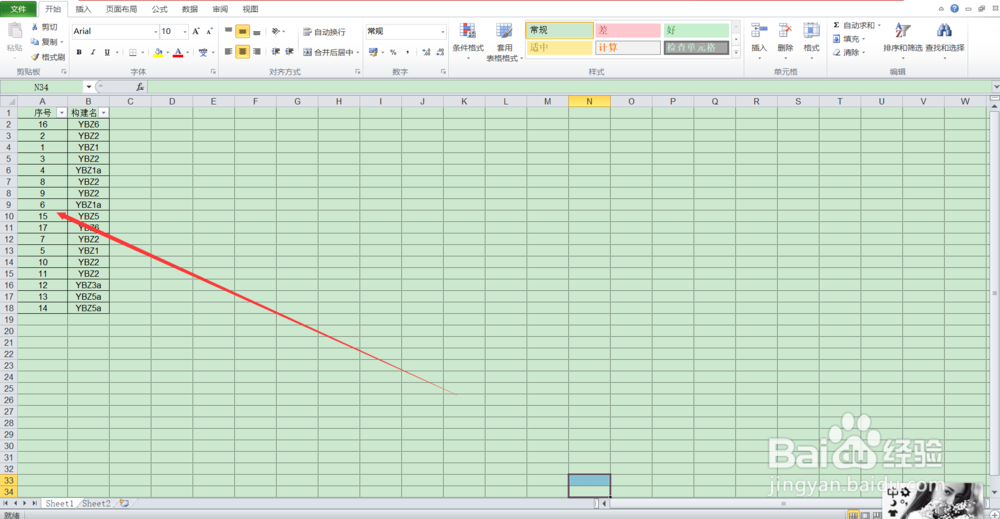Image resolution: width=1000 pixels, height=519 pixels.
Task: Click into the formula bar
Action: point(570,87)
